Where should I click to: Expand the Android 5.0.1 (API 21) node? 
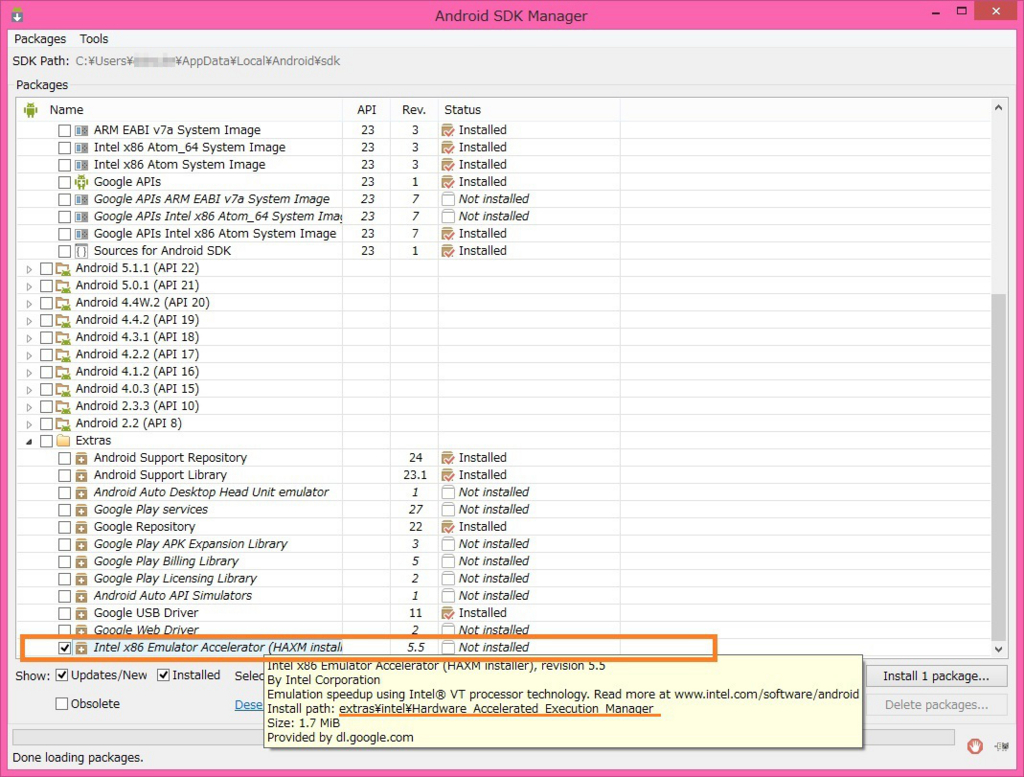(29, 286)
